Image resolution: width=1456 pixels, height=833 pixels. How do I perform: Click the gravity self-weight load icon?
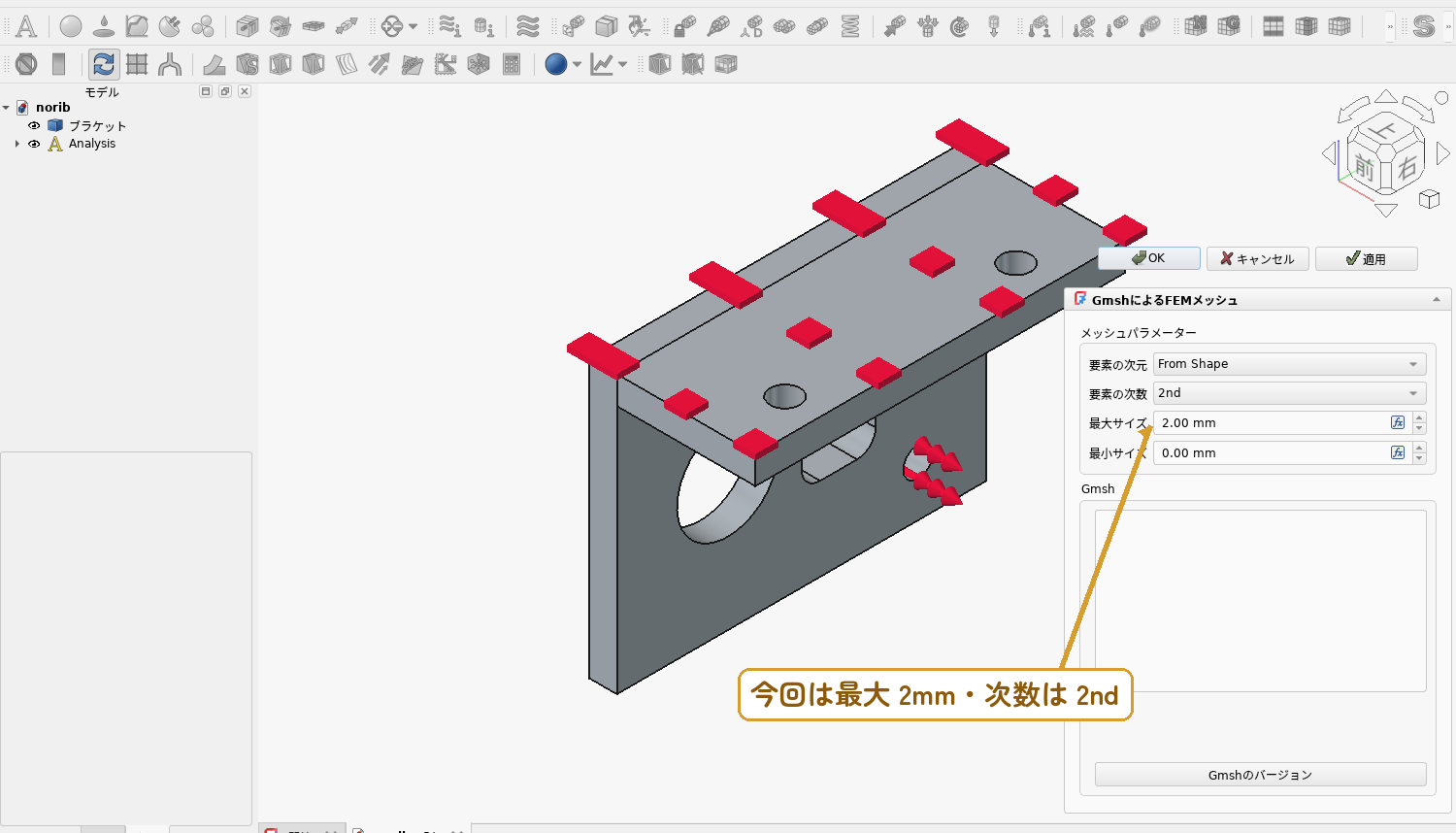tap(994, 26)
